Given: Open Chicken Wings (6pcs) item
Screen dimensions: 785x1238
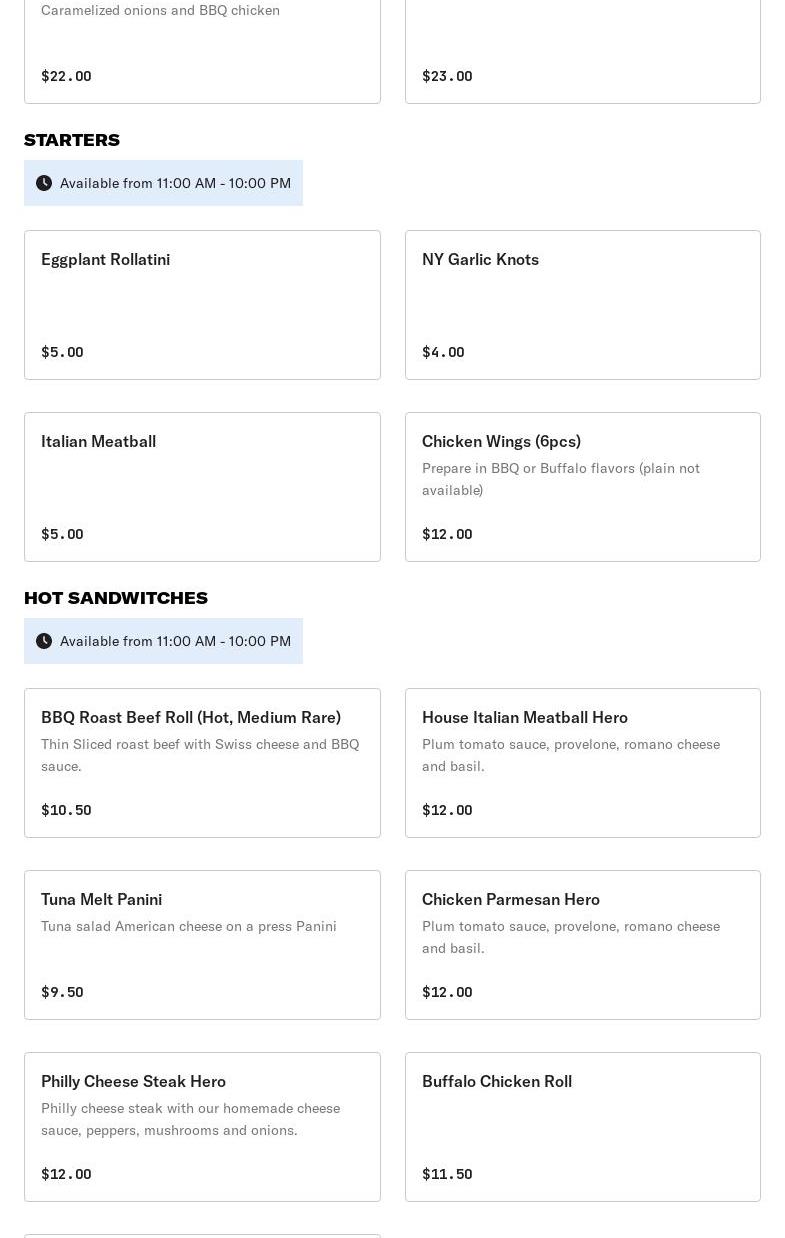Looking at the screenshot, I should pos(582,487).
